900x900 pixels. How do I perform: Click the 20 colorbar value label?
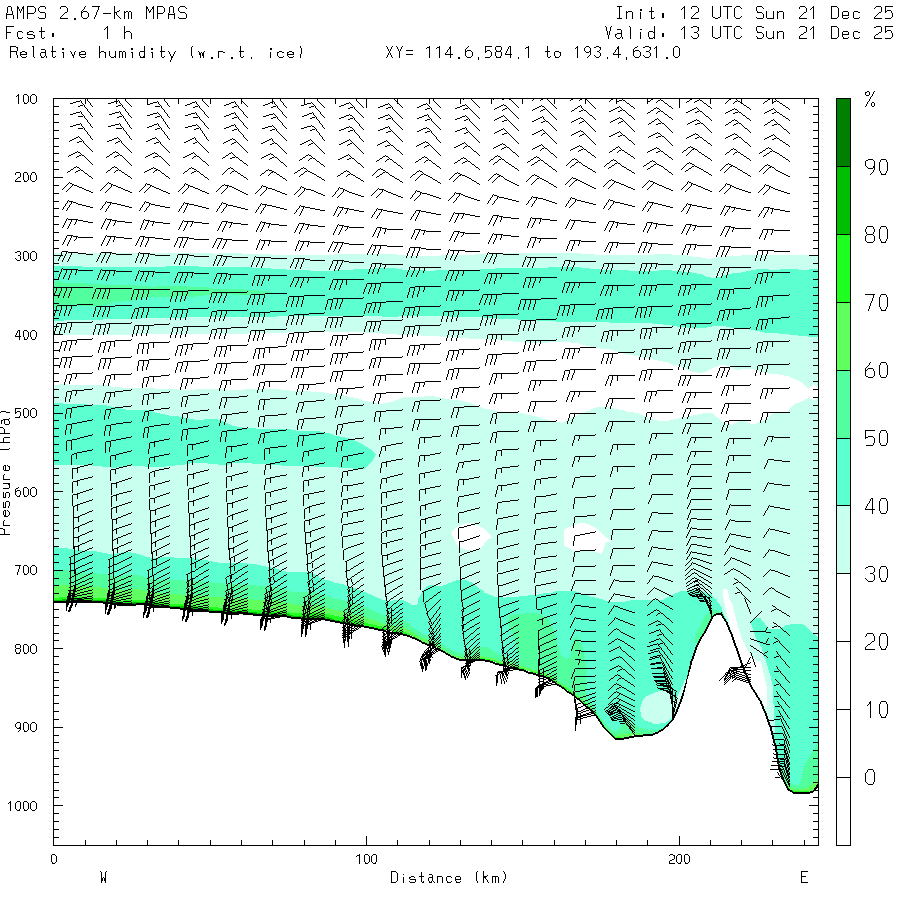pos(876,642)
